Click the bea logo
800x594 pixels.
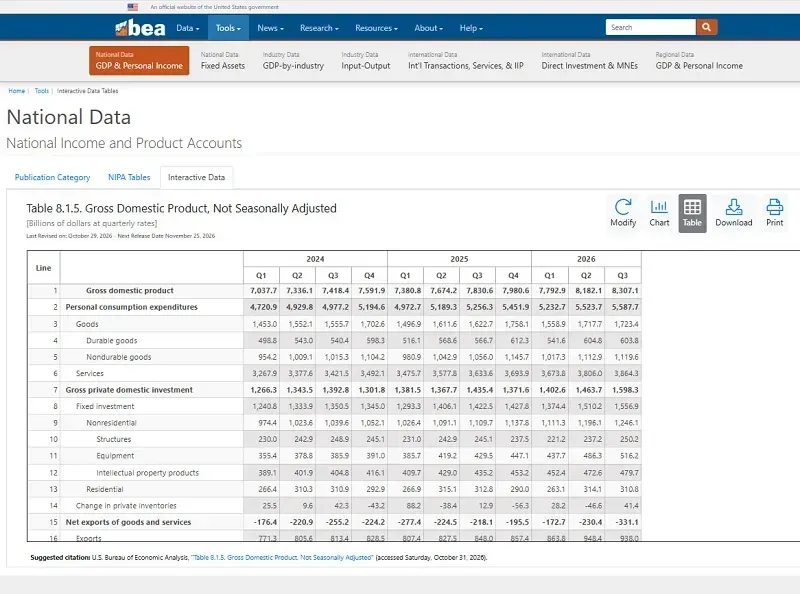coord(140,28)
